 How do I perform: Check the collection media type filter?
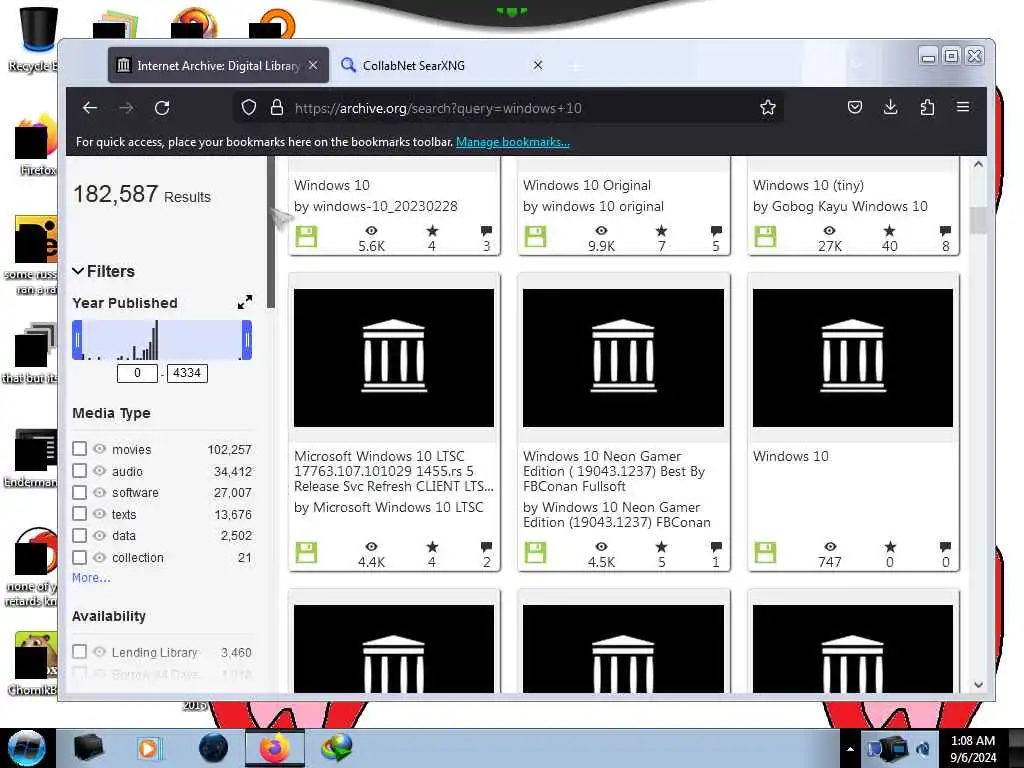tap(80, 557)
